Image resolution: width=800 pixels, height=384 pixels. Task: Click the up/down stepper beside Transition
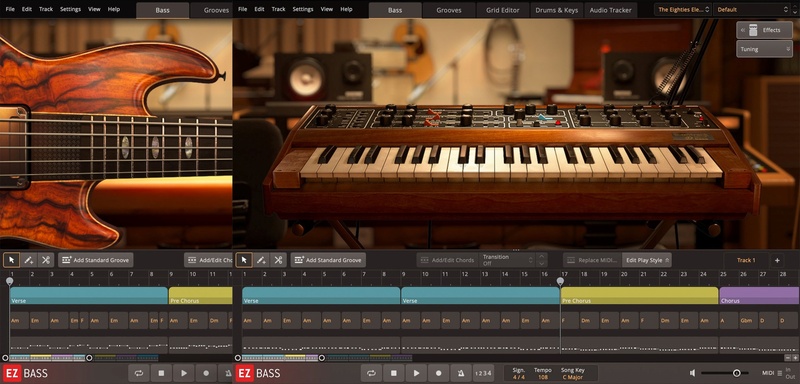pyautogui.click(x=542, y=260)
